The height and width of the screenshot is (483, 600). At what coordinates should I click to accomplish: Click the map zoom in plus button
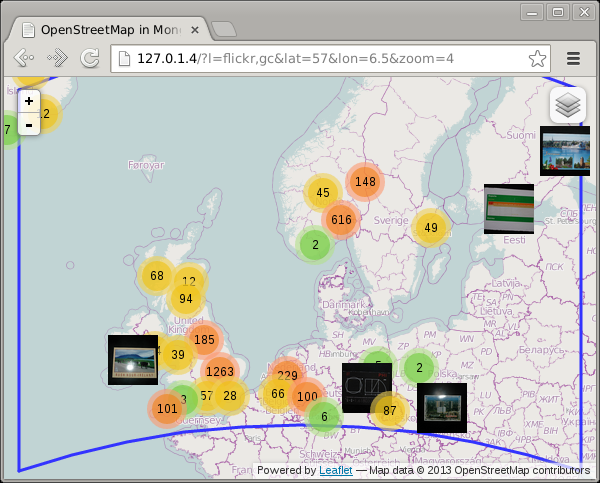29,101
